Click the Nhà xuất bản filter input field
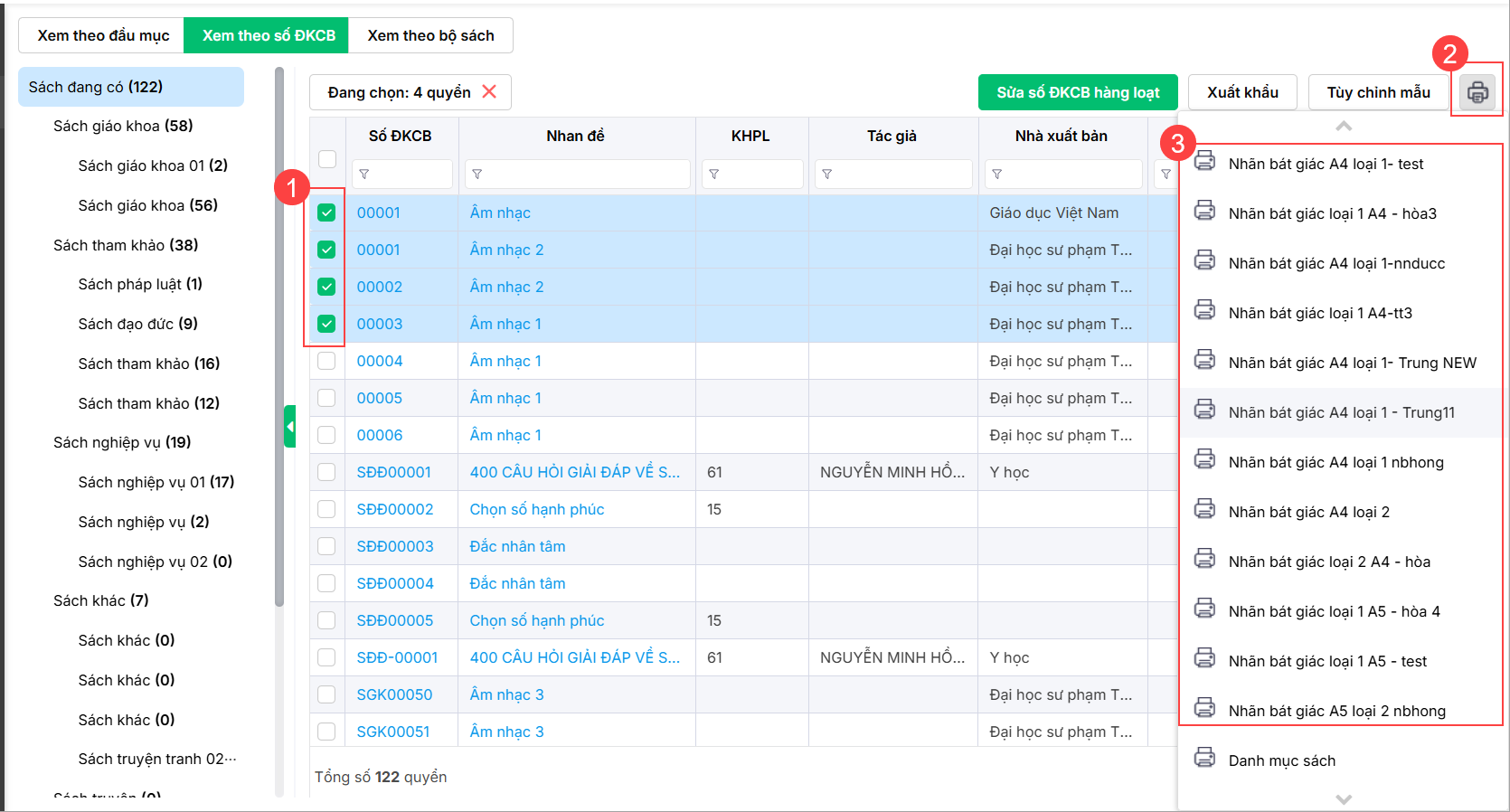 [x=1063, y=174]
